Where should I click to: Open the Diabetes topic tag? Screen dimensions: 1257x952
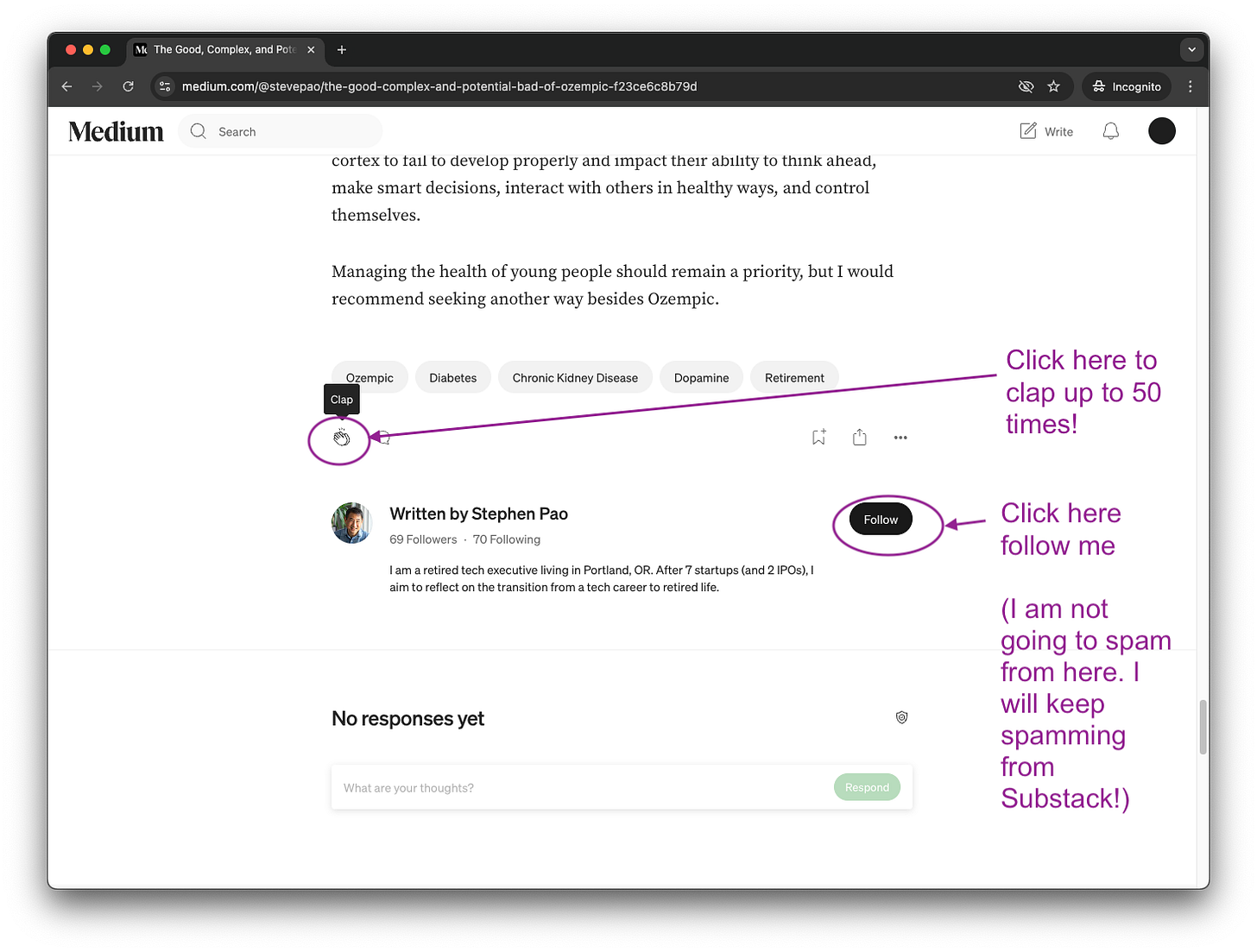(453, 377)
